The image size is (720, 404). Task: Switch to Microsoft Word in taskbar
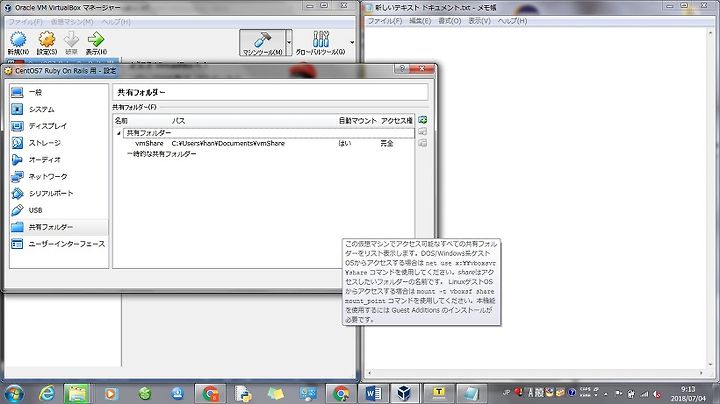[374, 393]
